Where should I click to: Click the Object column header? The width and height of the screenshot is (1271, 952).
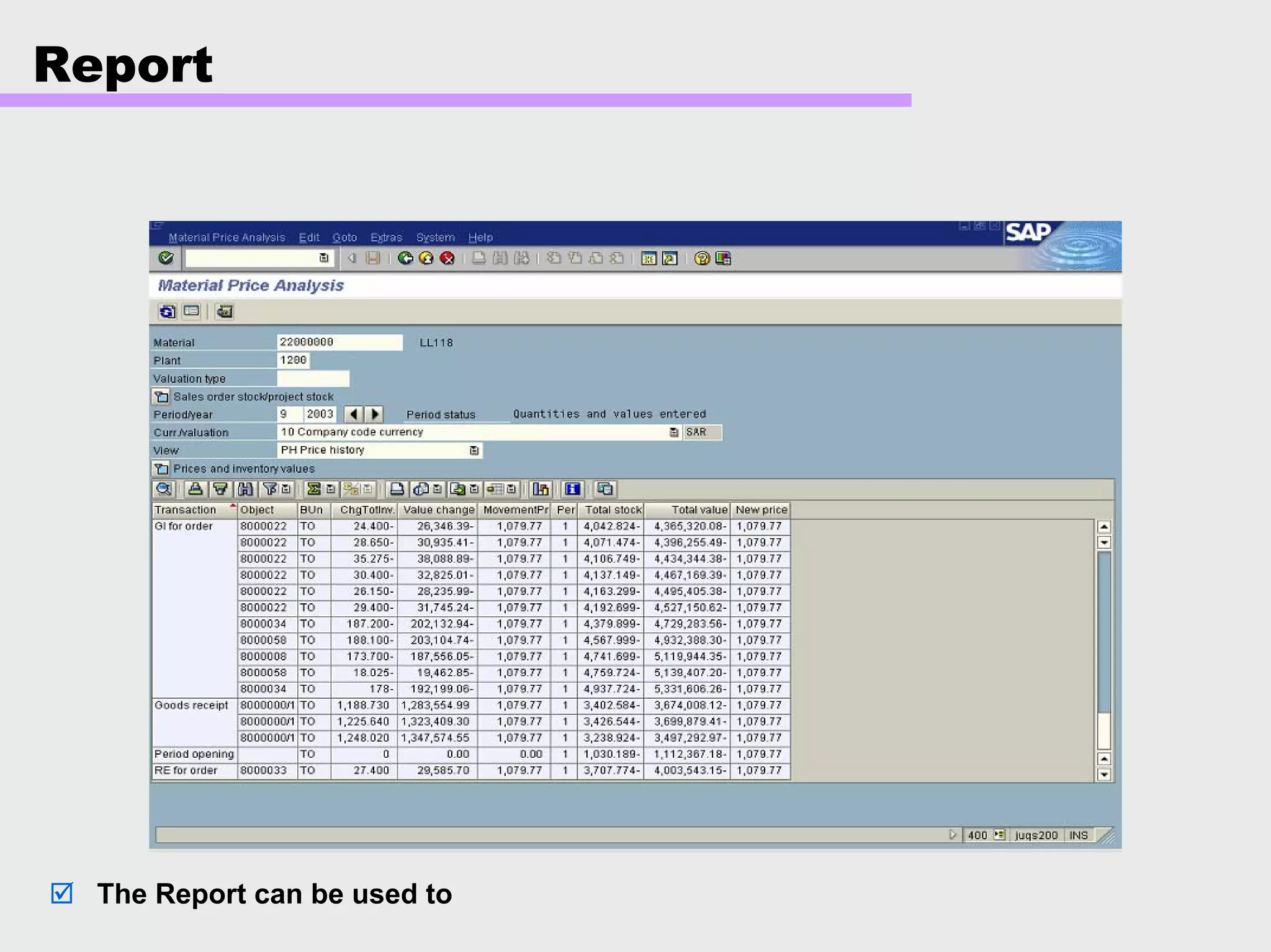click(x=267, y=510)
